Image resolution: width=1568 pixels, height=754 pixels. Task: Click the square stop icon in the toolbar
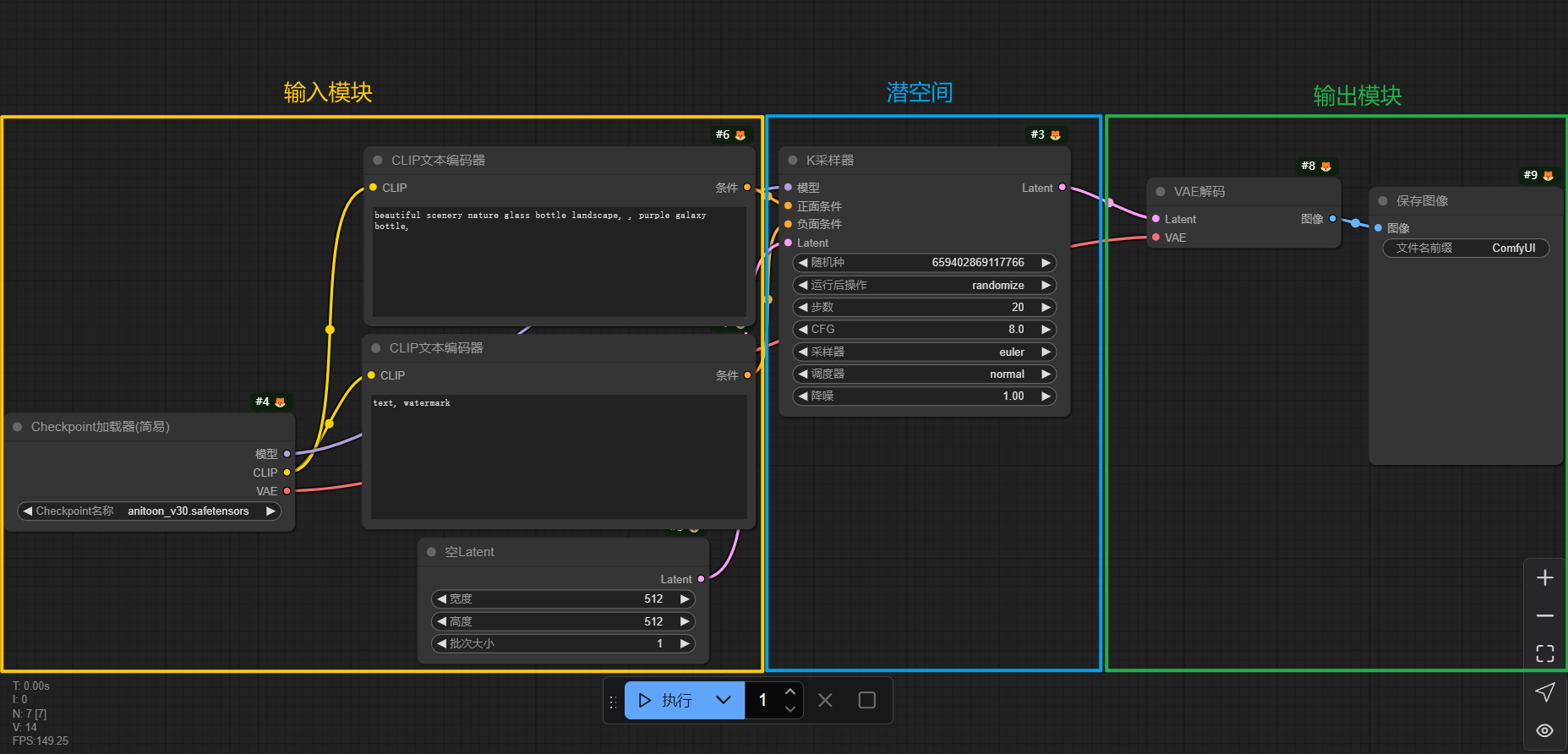tap(866, 700)
